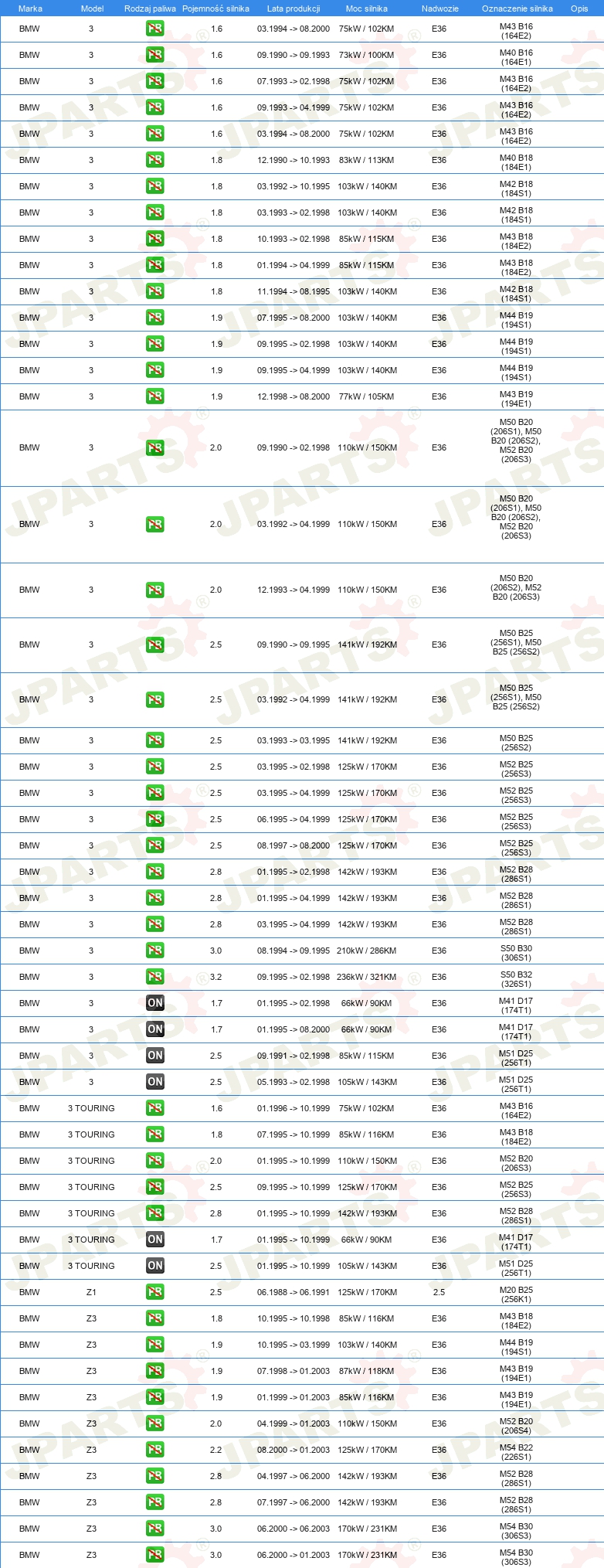The image size is (604, 1568).
Task: Click 3 TOURING model cell in 07.1995 -> 10.1999 row
Action: (91, 1134)
